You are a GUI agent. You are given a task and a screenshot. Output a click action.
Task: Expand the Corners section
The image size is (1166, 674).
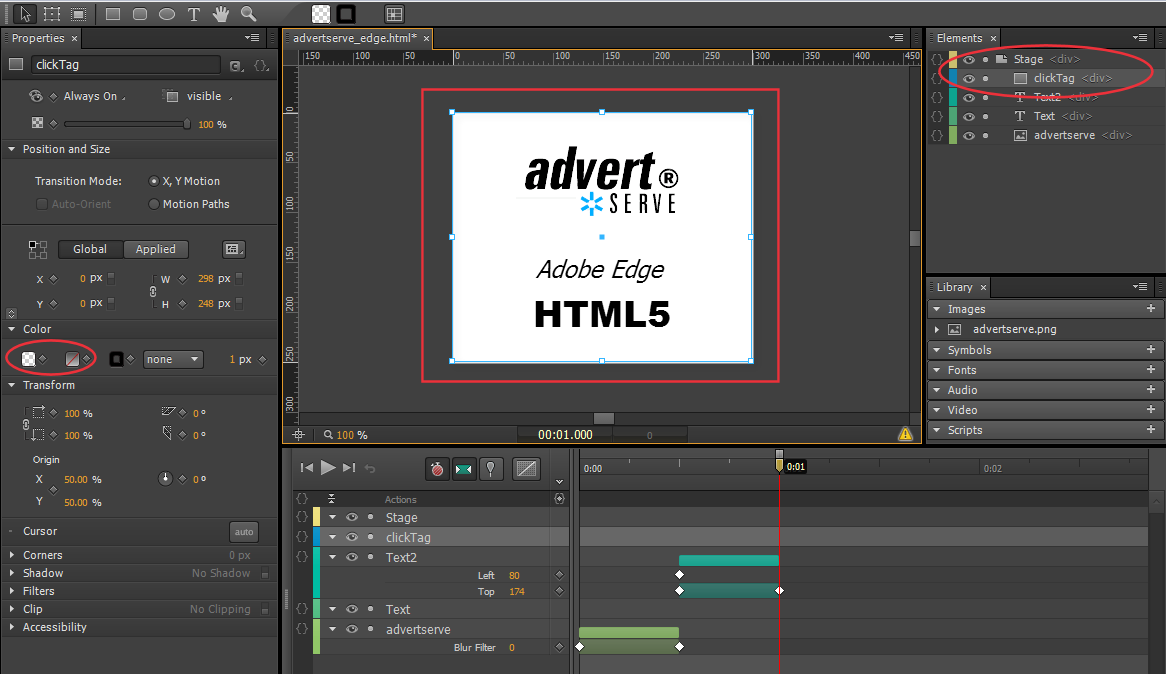pos(12,555)
